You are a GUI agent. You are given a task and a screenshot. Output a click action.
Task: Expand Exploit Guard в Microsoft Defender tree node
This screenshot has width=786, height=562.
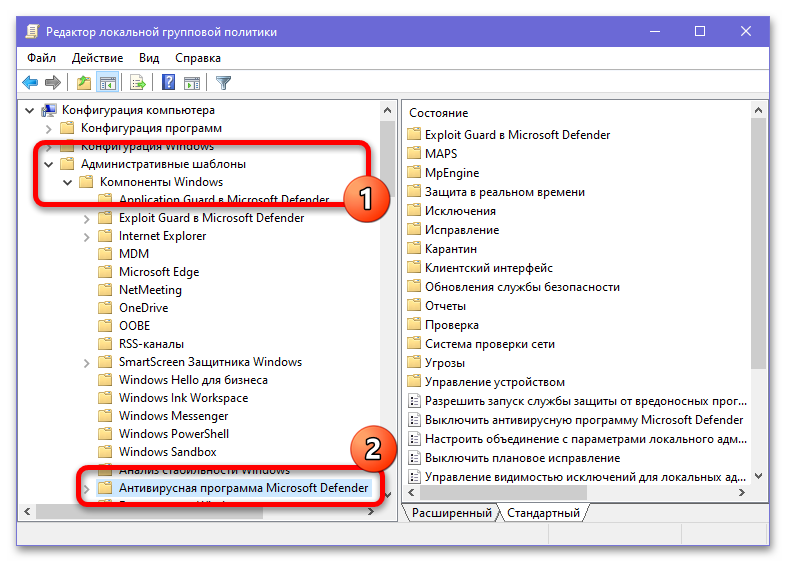87,219
